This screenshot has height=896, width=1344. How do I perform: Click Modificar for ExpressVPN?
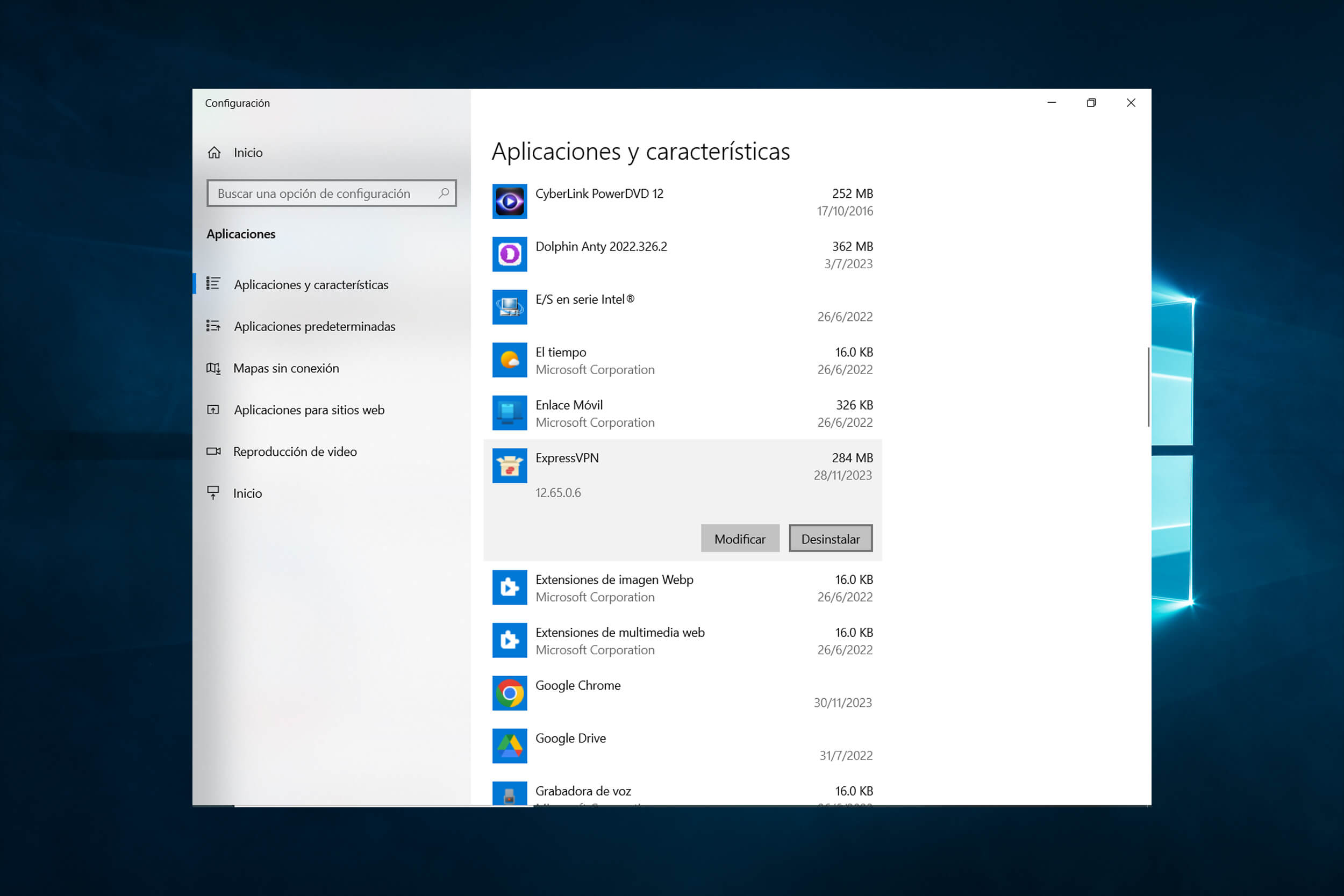tap(740, 538)
